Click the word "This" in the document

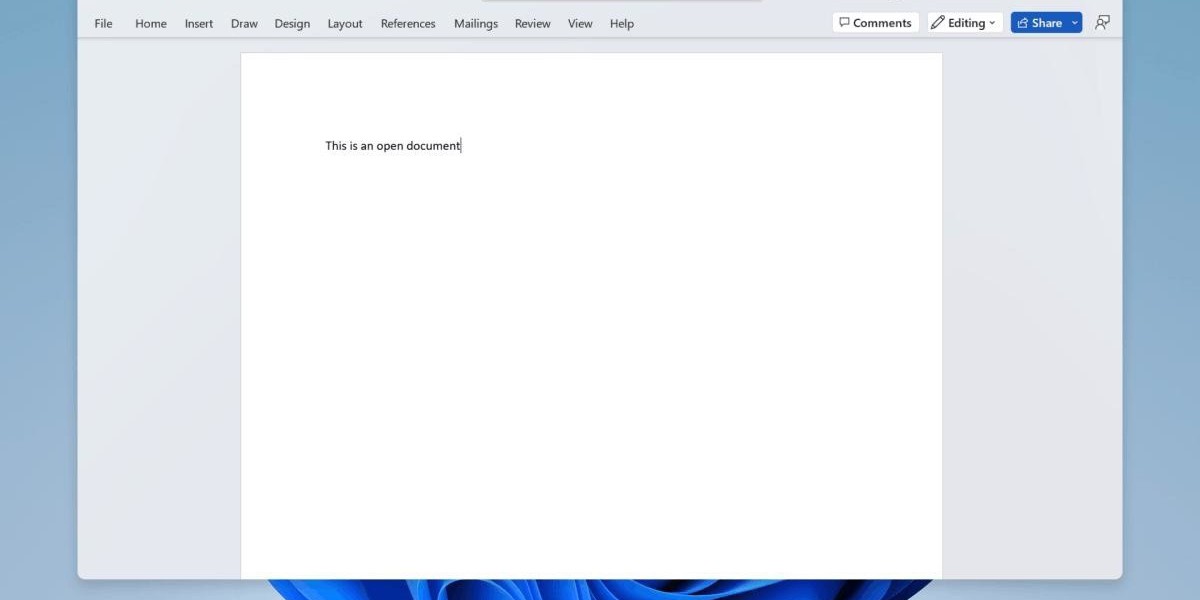[x=336, y=146]
